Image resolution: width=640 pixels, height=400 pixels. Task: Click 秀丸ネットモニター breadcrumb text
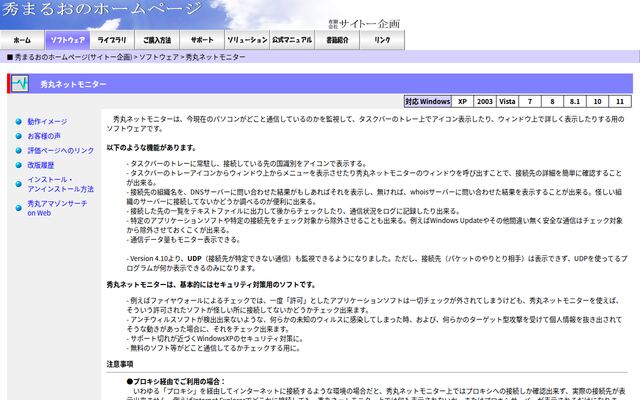[x=216, y=57]
